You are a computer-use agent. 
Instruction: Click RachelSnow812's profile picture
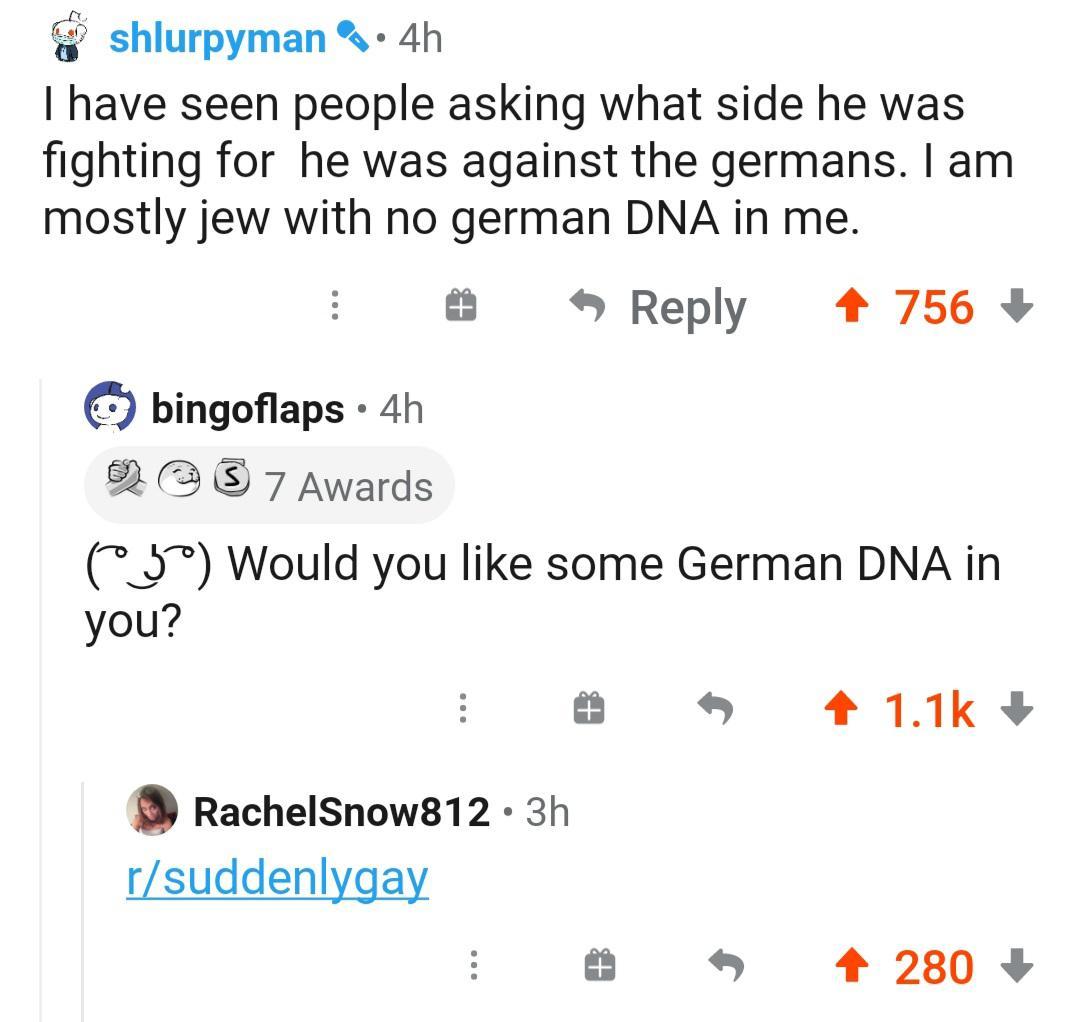[x=152, y=810]
